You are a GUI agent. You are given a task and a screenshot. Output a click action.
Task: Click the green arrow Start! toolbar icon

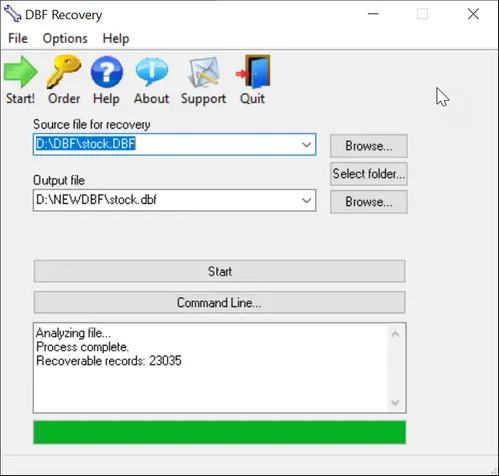tap(21, 72)
